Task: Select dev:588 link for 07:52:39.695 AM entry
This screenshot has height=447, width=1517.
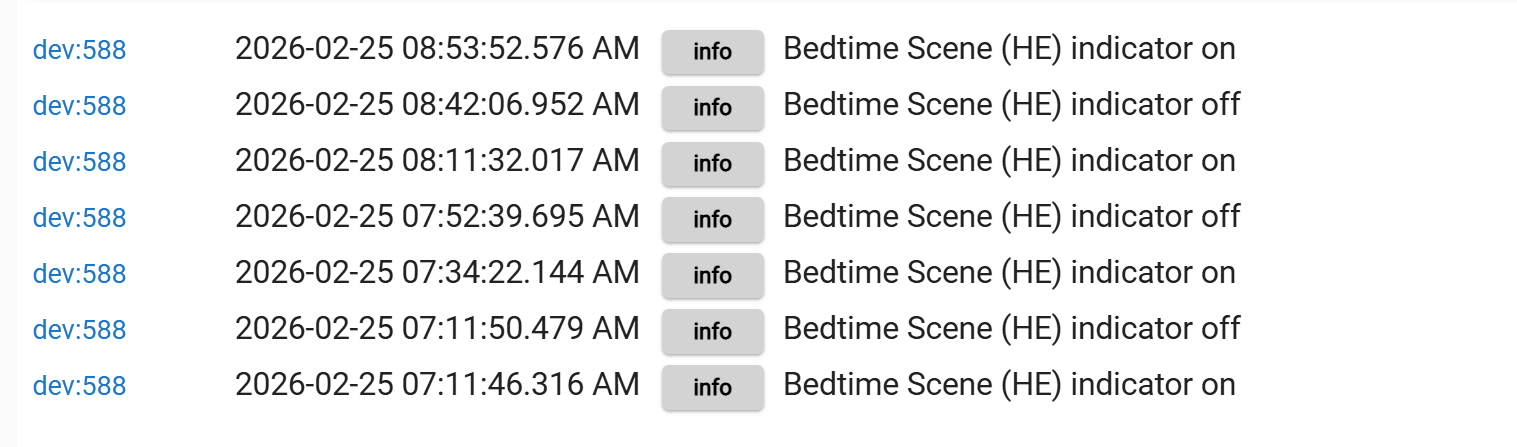Action: [79, 218]
